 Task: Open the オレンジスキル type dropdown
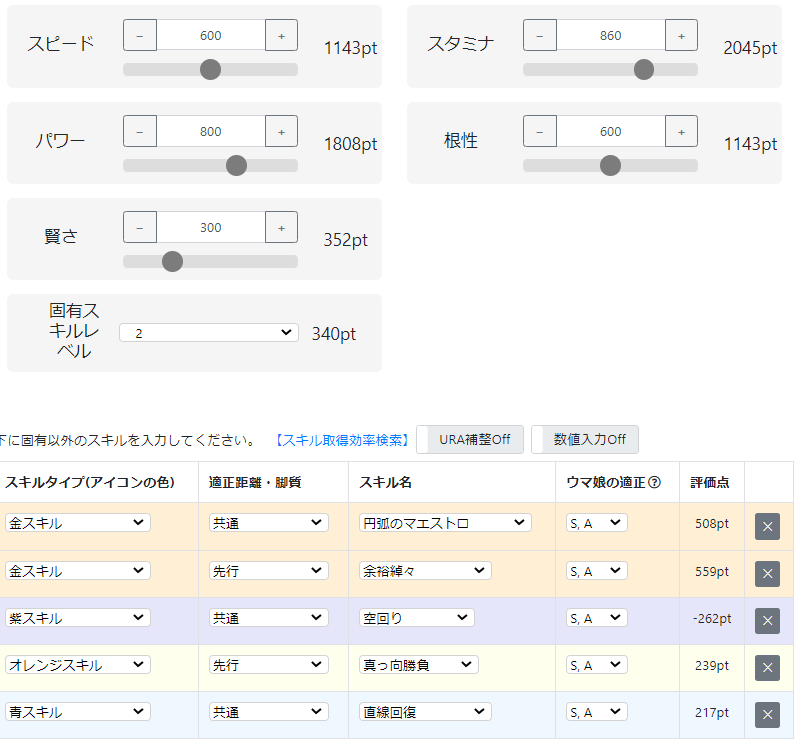point(78,665)
